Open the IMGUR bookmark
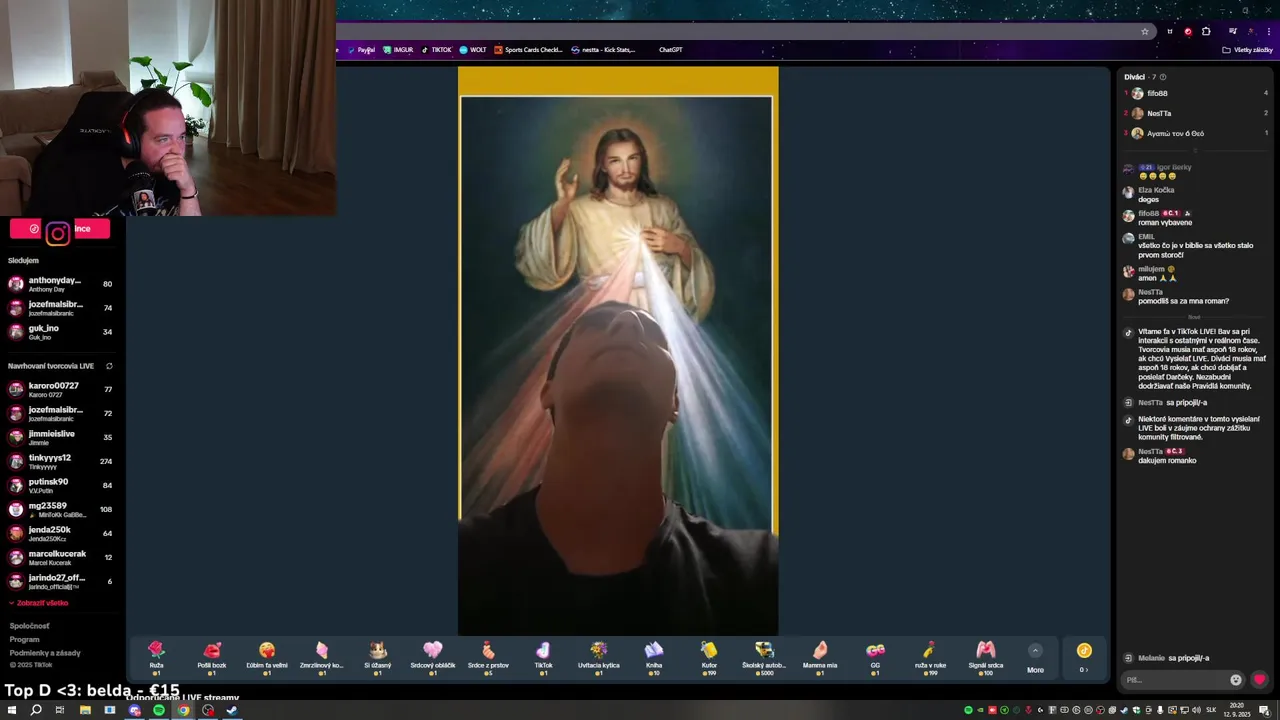 tap(398, 49)
